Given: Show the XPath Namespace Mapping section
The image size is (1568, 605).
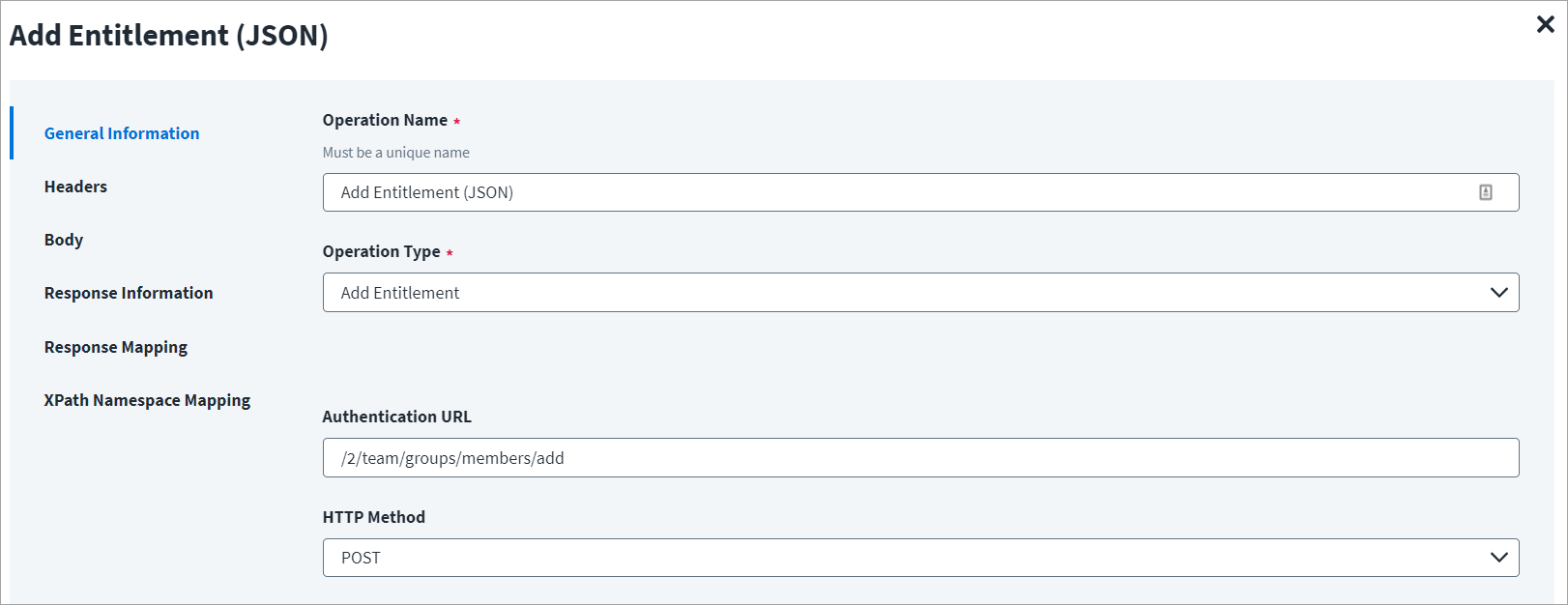Looking at the screenshot, I should (x=147, y=400).
